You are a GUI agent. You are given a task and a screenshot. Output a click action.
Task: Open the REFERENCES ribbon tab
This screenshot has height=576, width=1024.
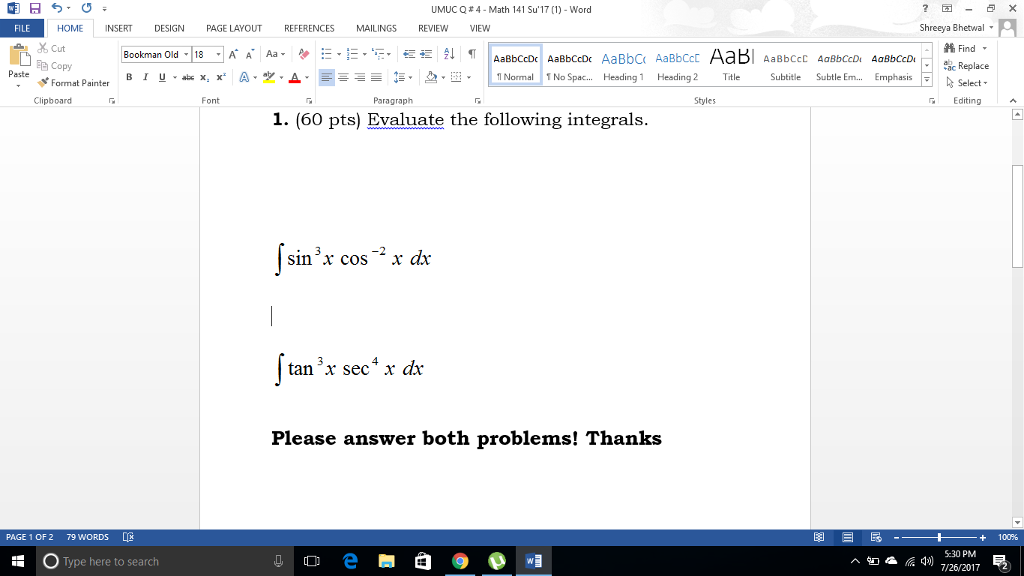point(309,28)
